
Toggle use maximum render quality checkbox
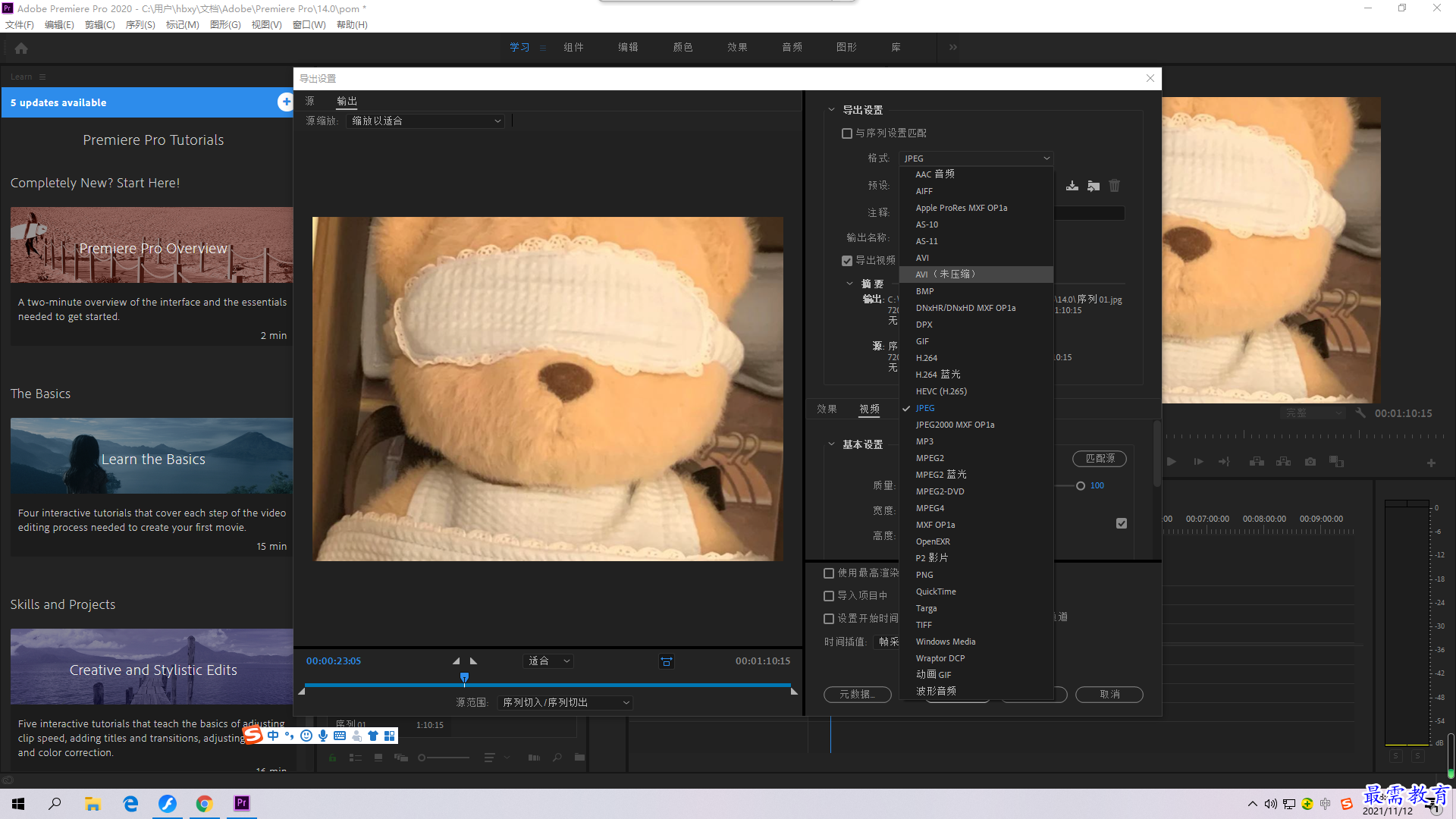(829, 573)
